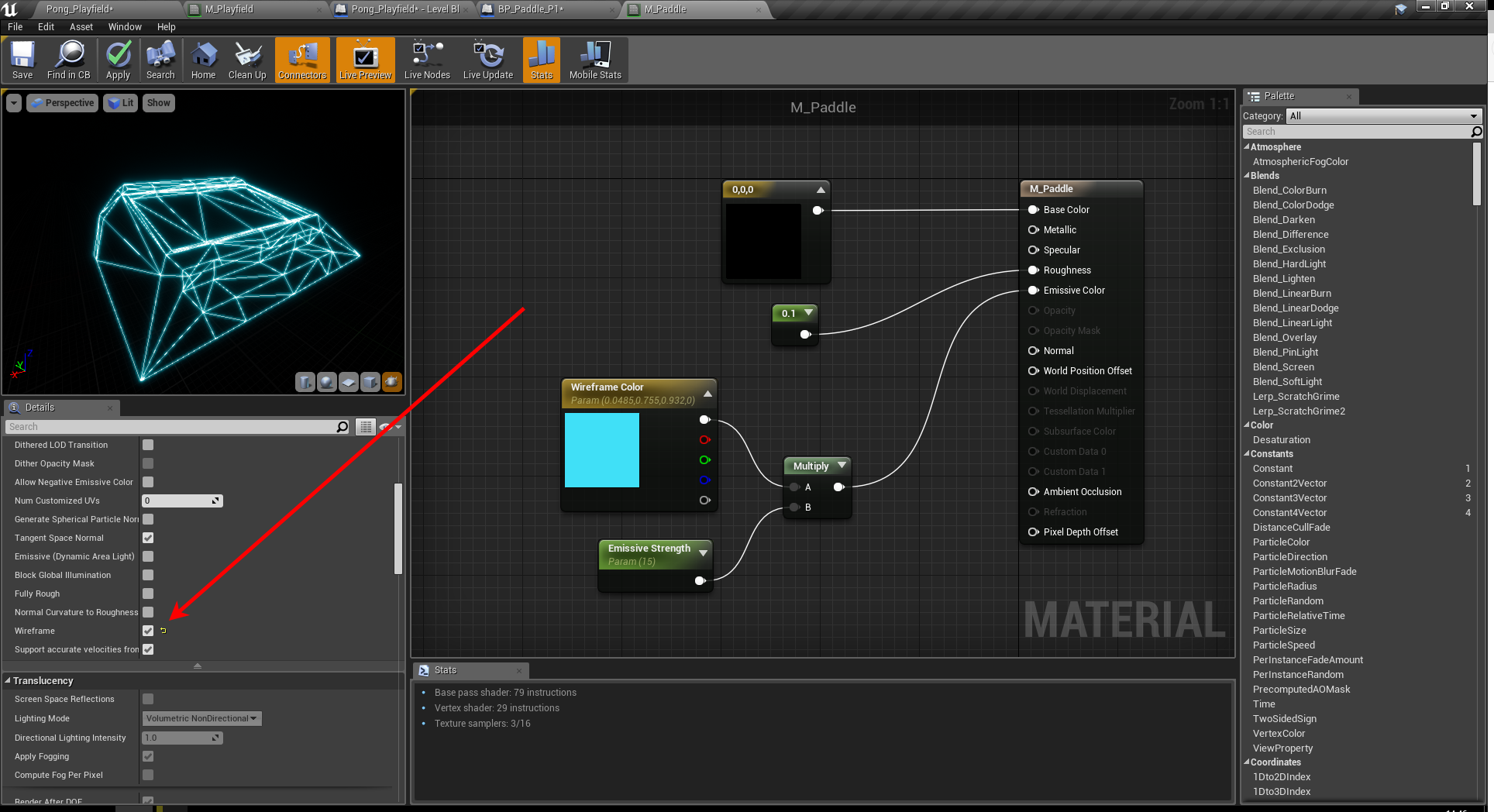Open the Window menu
Screen dimensions: 1494x812
125,26
